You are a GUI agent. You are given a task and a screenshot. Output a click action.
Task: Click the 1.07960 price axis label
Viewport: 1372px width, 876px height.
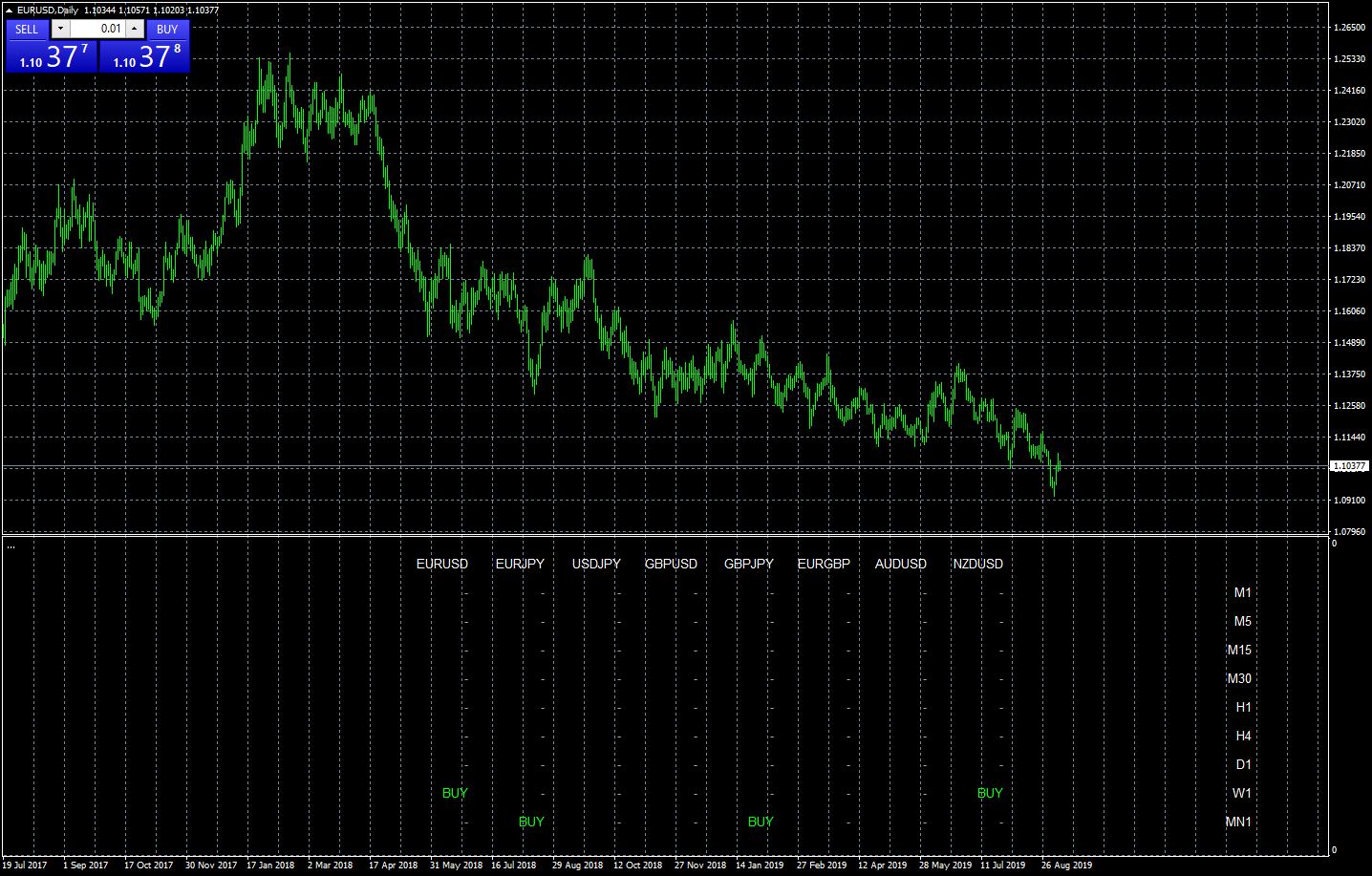1349,532
